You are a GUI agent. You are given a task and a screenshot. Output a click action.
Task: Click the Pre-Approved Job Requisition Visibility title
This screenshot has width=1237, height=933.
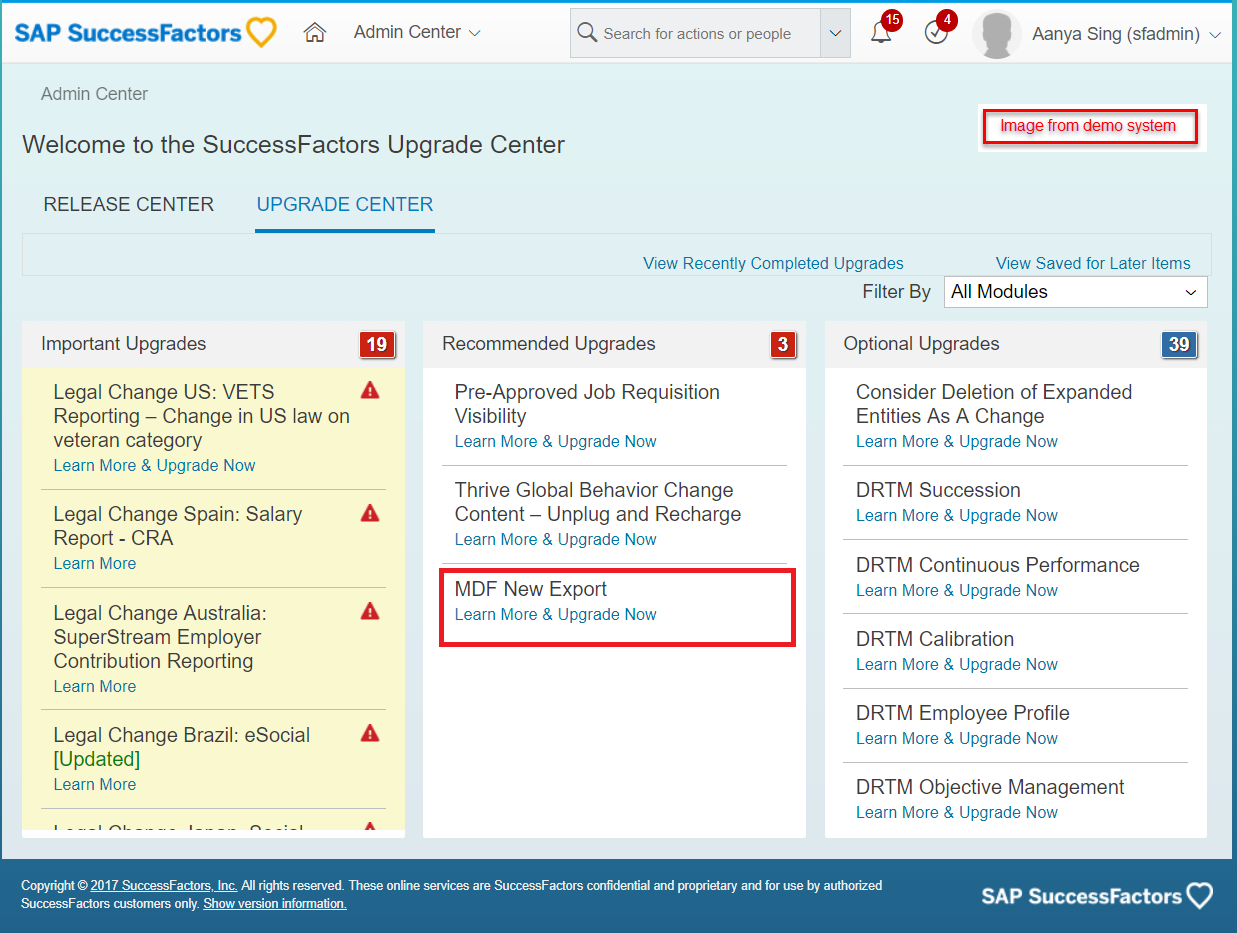click(587, 404)
